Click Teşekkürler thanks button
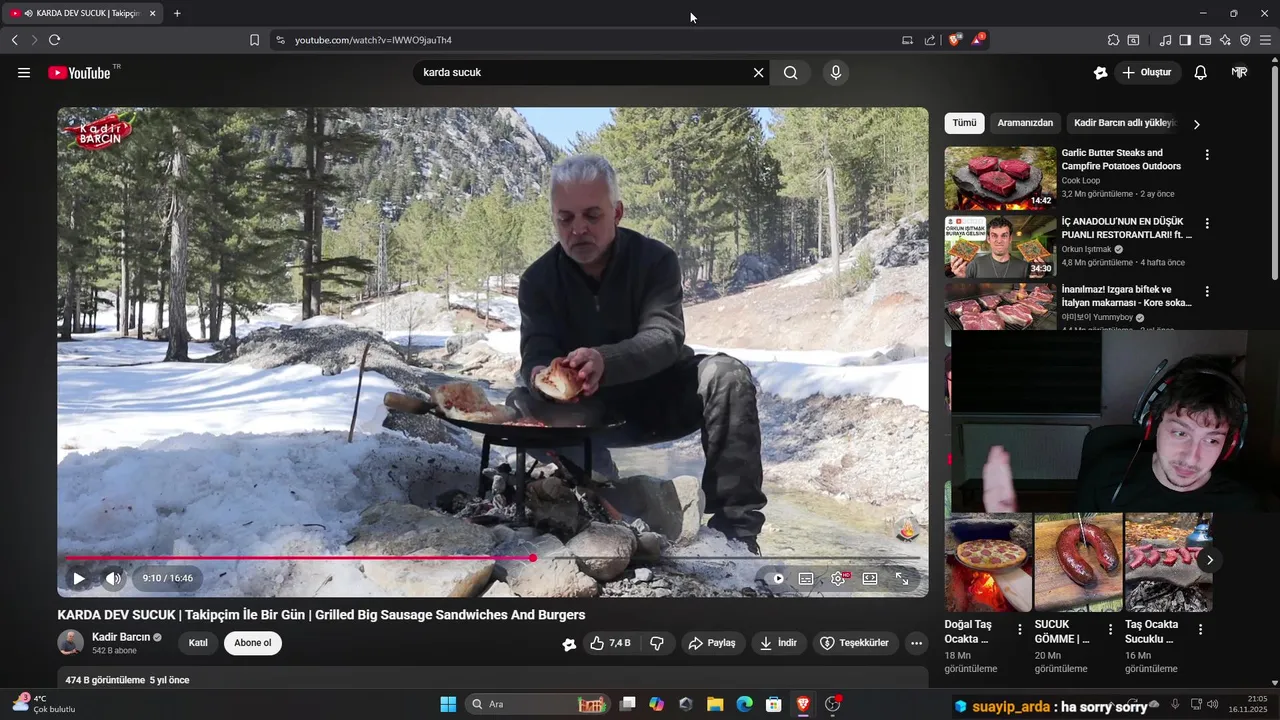The image size is (1280, 720). tap(854, 643)
